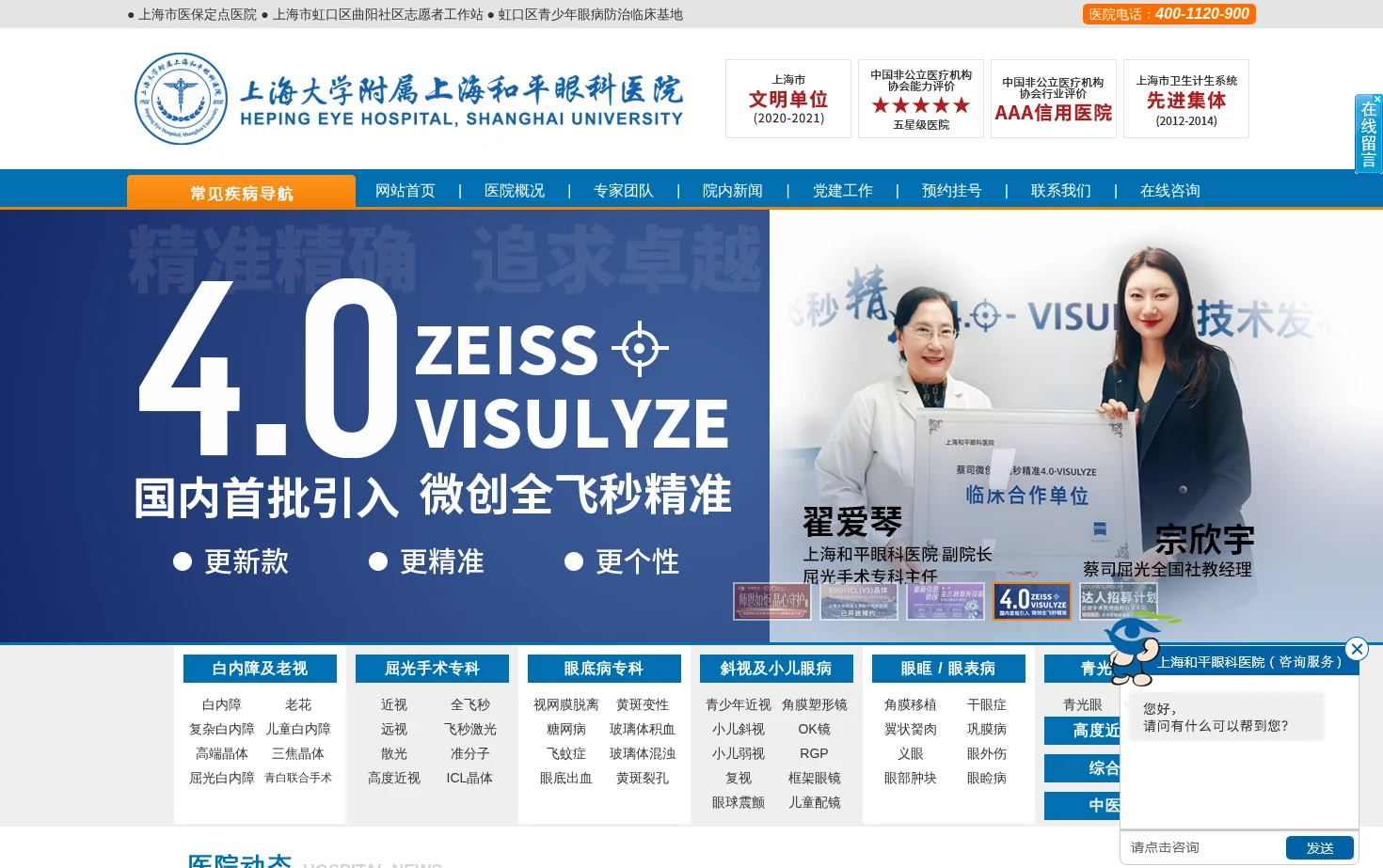This screenshot has height=868, width=1383.
Task: Open the 角膜移植 link
Action: (911, 704)
